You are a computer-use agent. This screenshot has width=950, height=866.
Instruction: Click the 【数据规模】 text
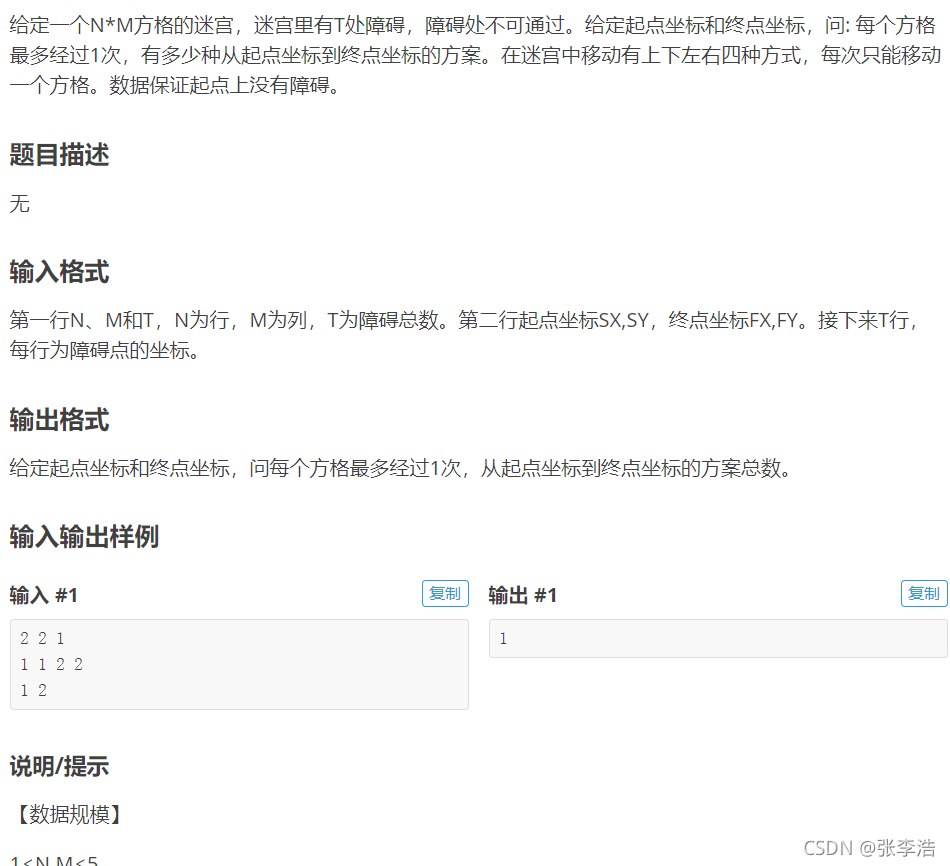[x=64, y=815]
